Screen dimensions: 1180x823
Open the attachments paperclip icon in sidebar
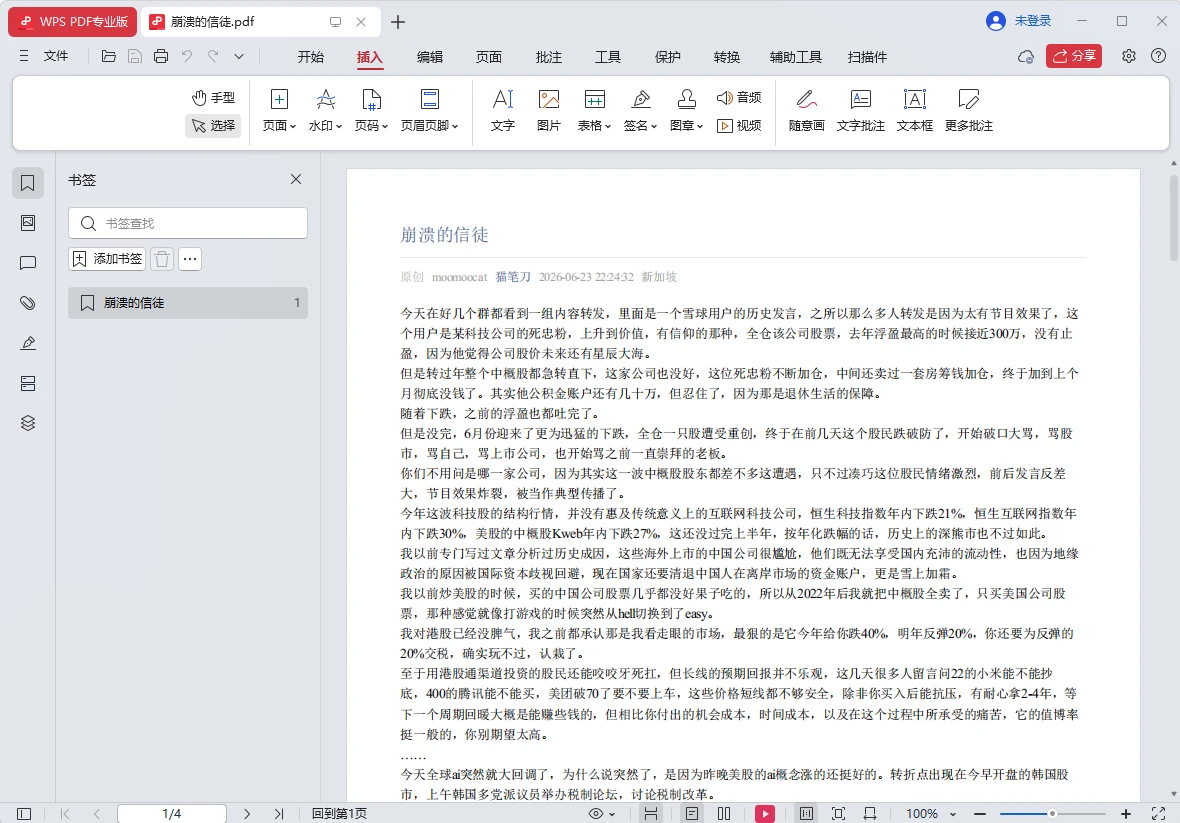(x=28, y=302)
